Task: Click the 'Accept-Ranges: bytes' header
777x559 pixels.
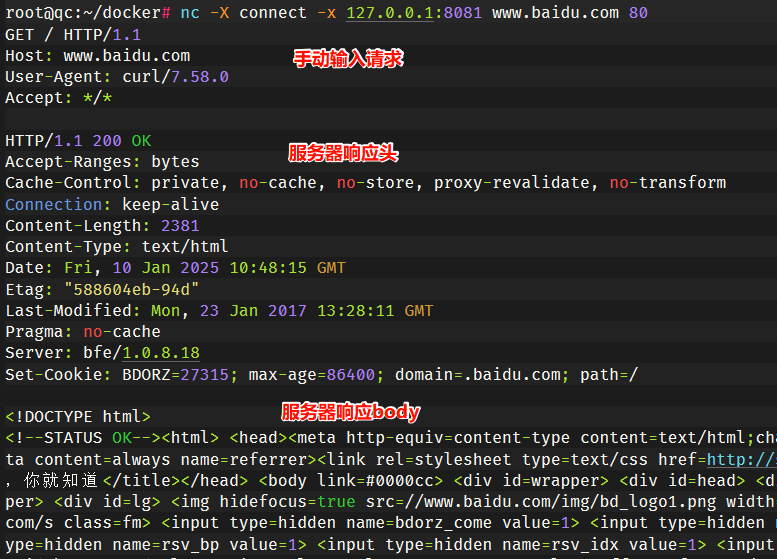Action: (102, 162)
